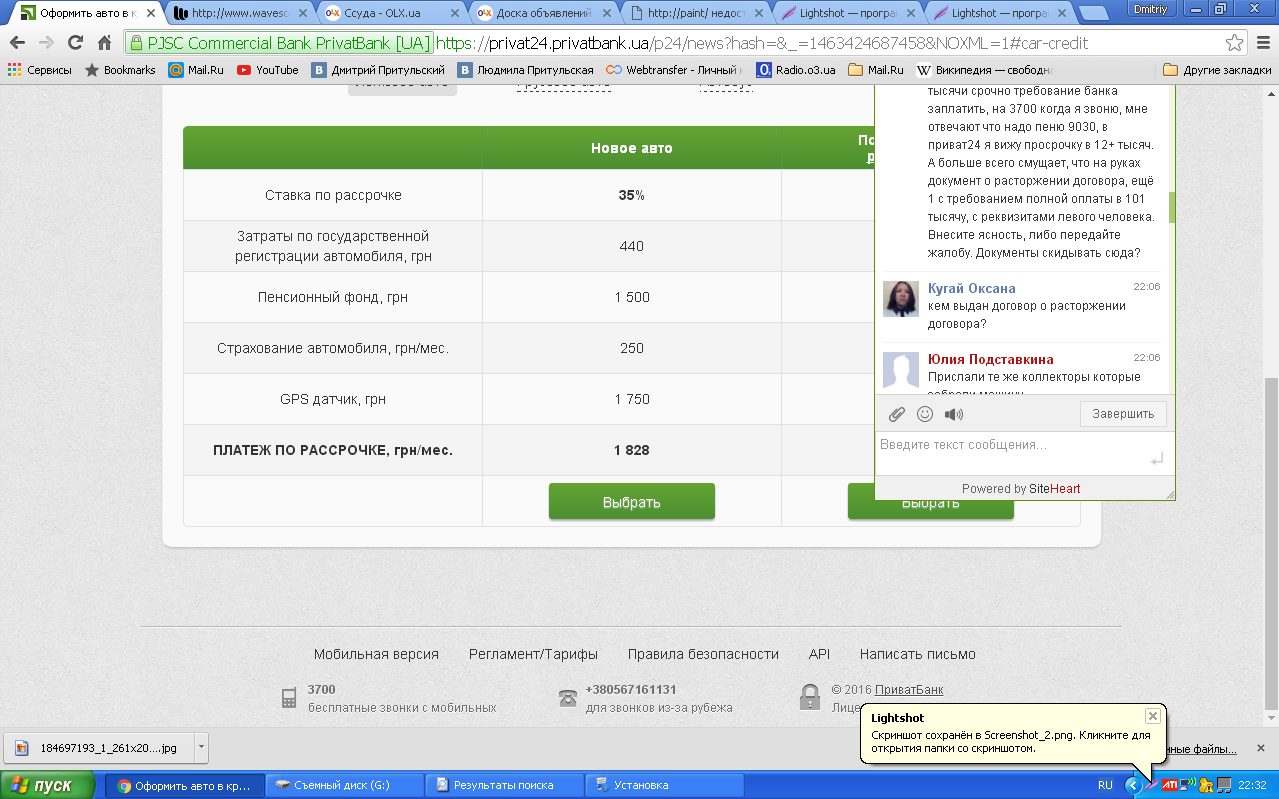Open the Mail.Ru bookmarks folder
Screen dimensions: 1279x799
click(x=876, y=70)
